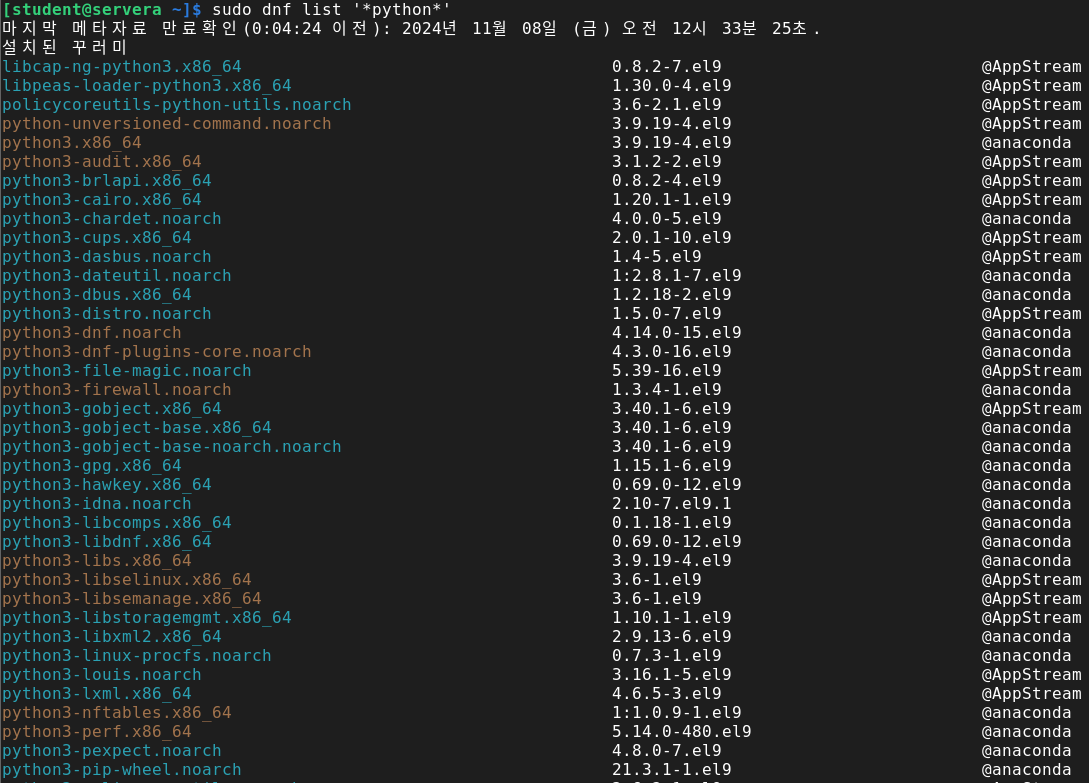The height and width of the screenshot is (783, 1089).
Task: Click python3-libsemanage.x86_64 package name
Action: (131, 598)
